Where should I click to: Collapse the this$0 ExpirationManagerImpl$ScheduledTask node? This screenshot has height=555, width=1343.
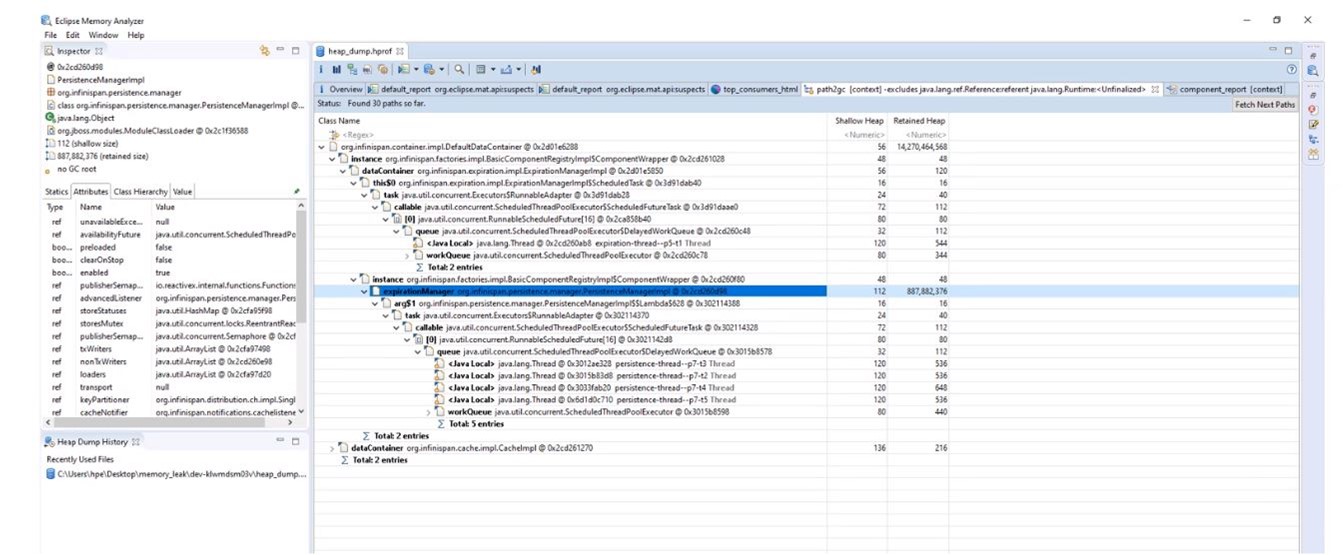[355, 183]
